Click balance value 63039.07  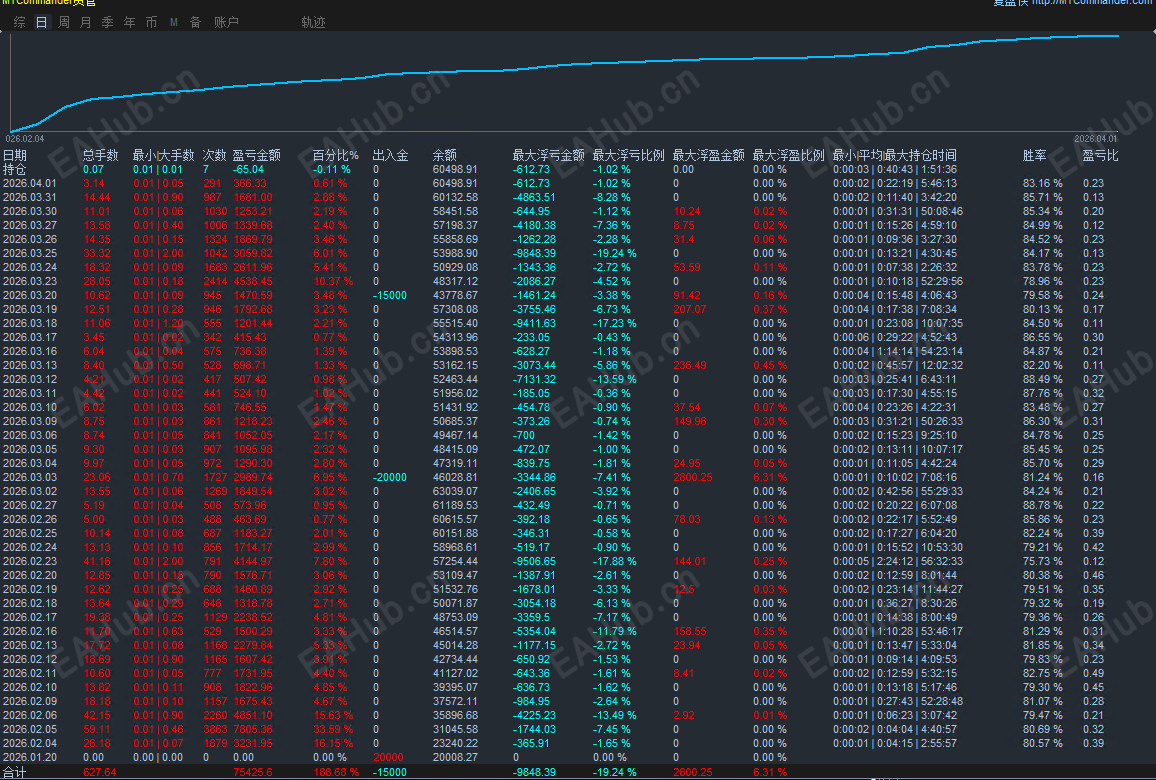455,491
